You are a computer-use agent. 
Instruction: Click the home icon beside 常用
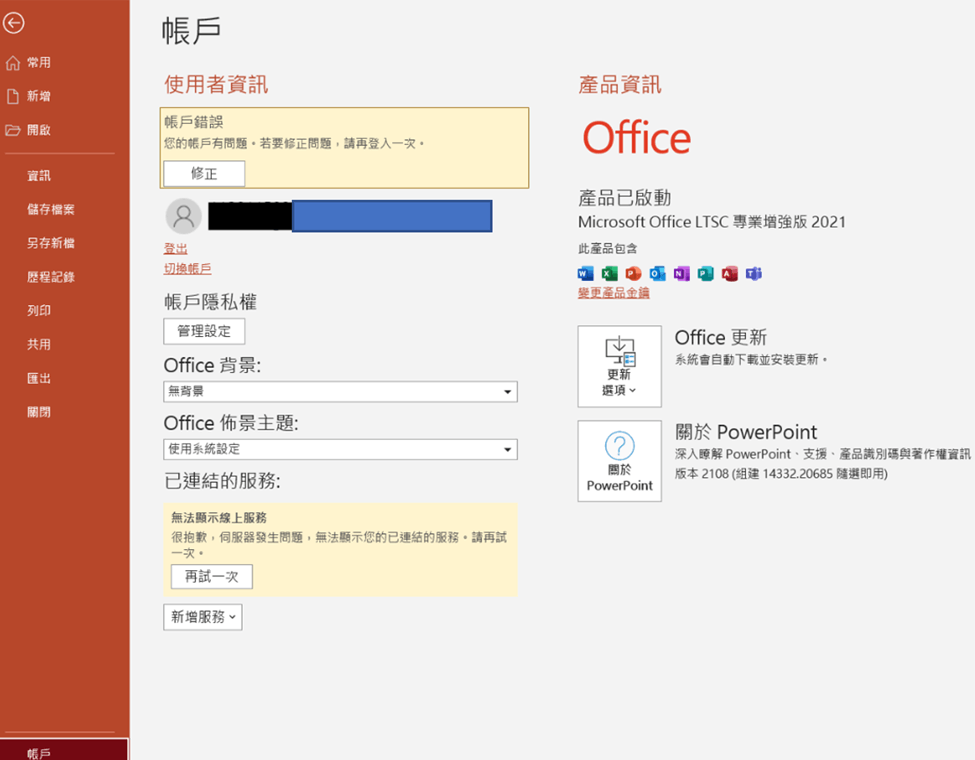click(x=12, y=63)
